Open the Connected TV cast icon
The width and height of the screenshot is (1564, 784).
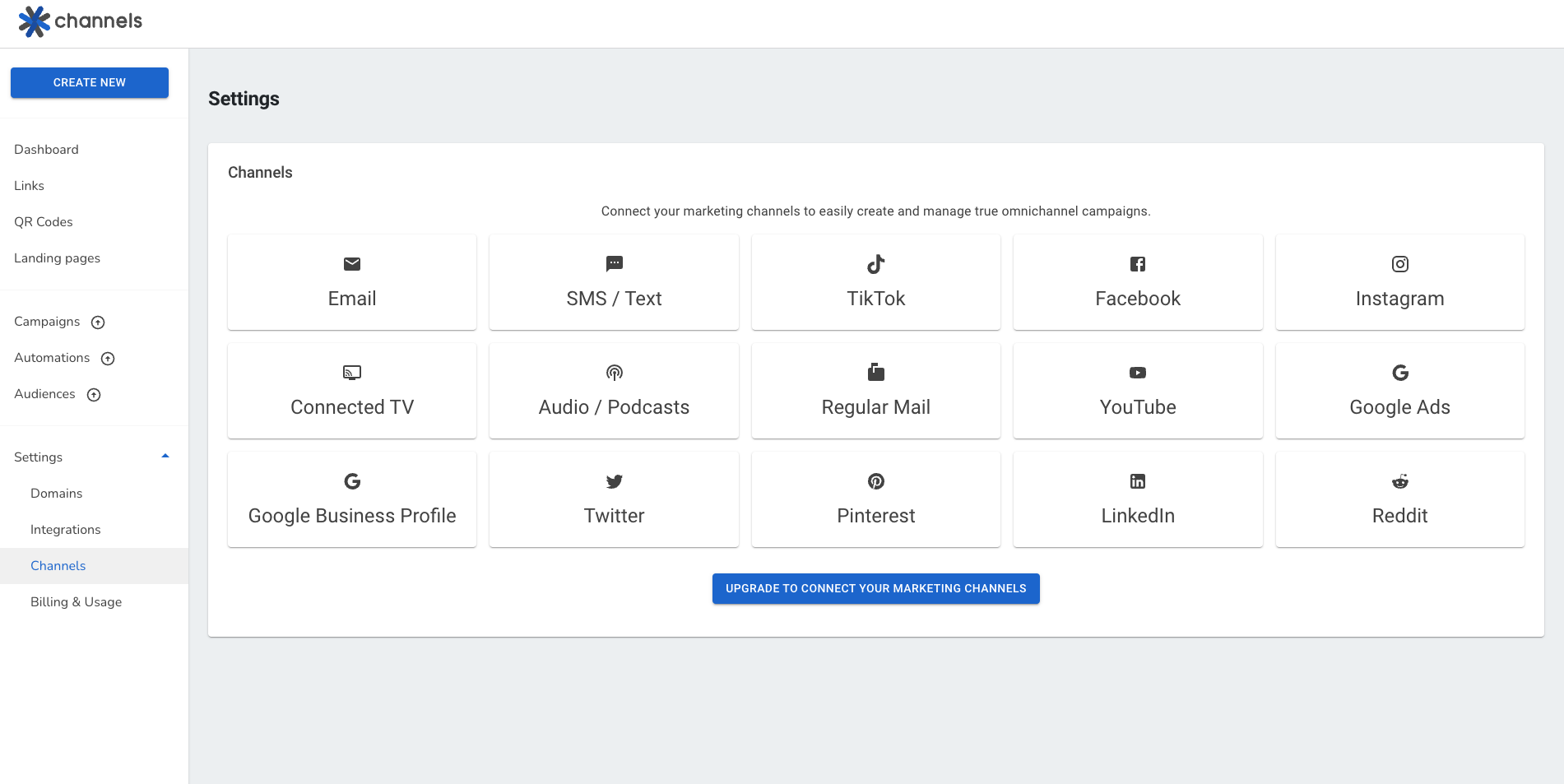click(352, 373)
